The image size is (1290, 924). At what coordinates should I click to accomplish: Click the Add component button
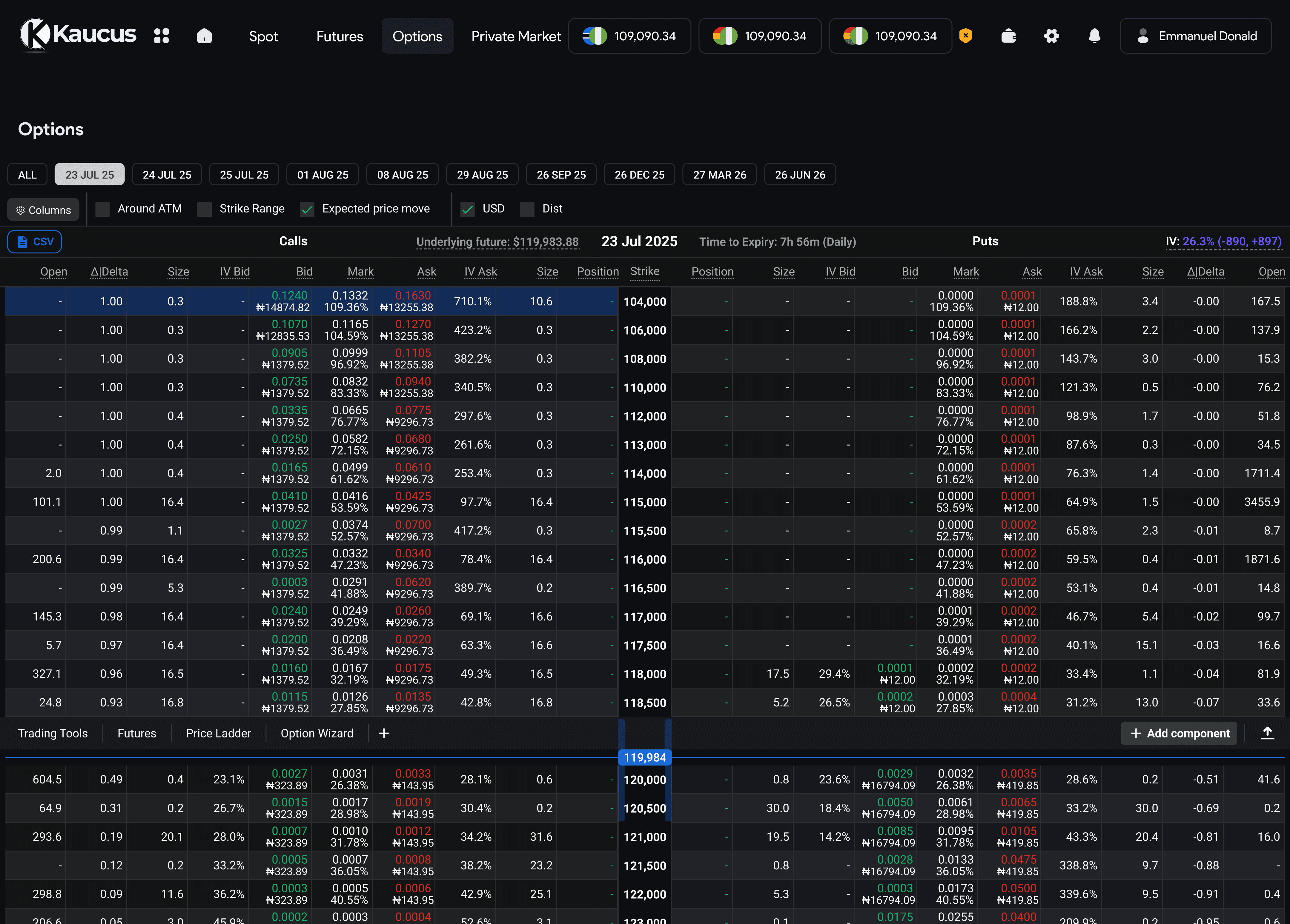click(1179, 734)
